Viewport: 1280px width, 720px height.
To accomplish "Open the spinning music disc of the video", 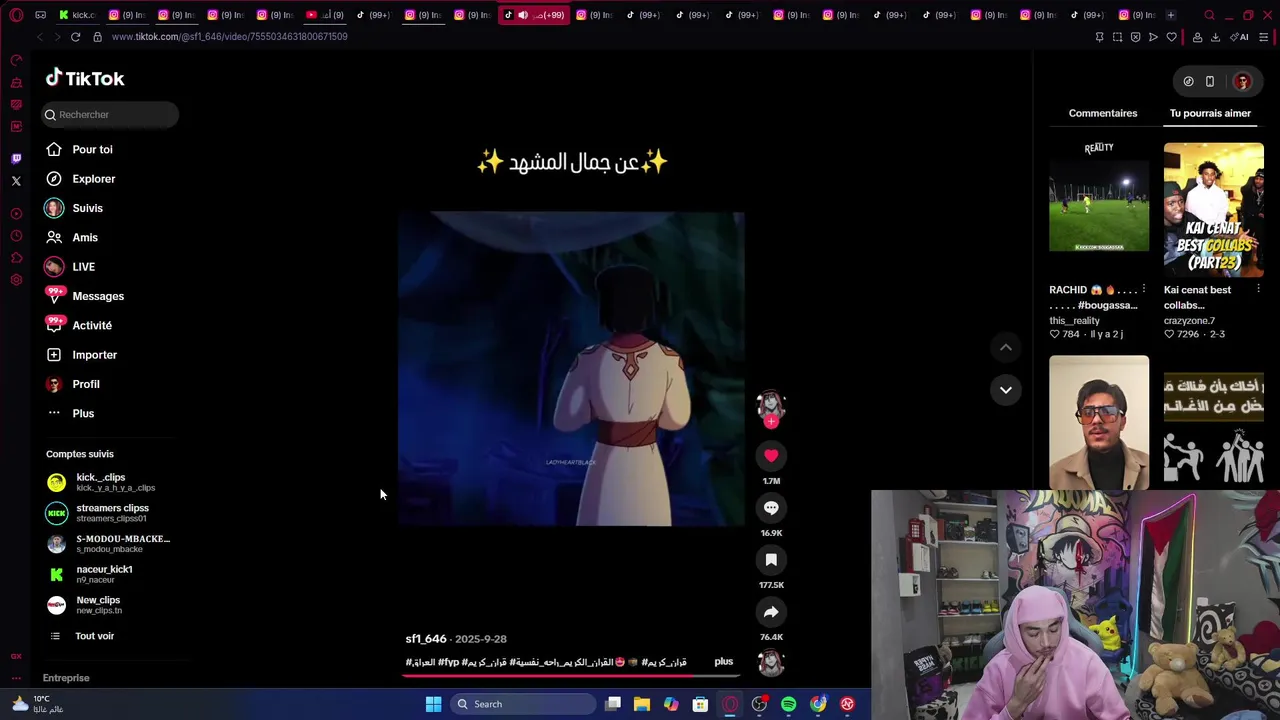I will (x=771, y=663).
